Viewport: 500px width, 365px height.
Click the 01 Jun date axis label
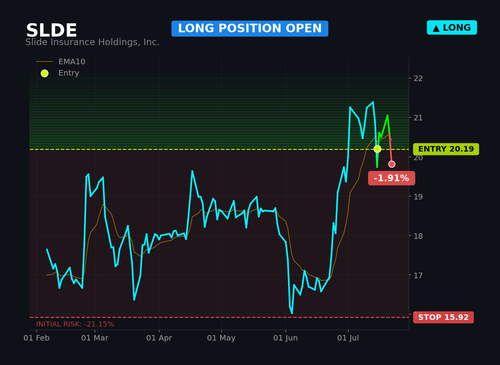285,338
